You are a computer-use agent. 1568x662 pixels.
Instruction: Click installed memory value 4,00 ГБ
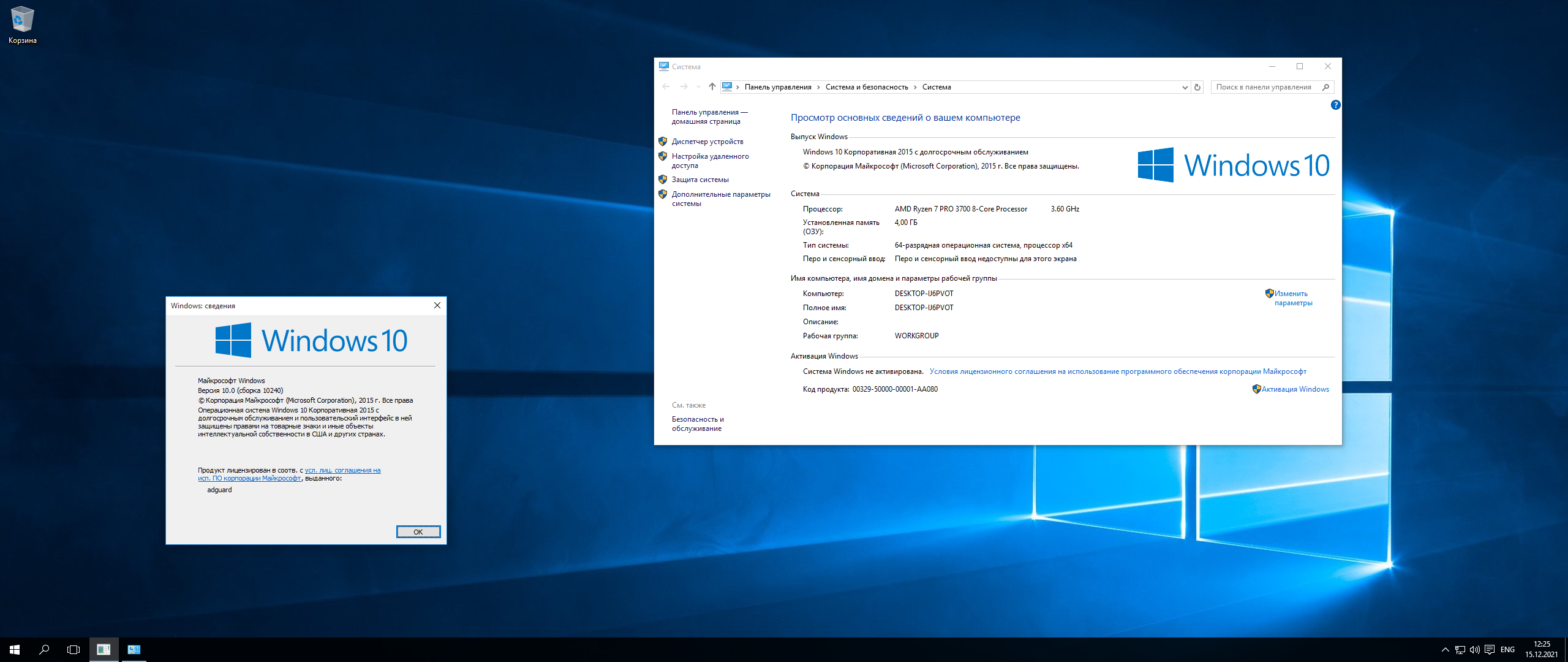906,223
